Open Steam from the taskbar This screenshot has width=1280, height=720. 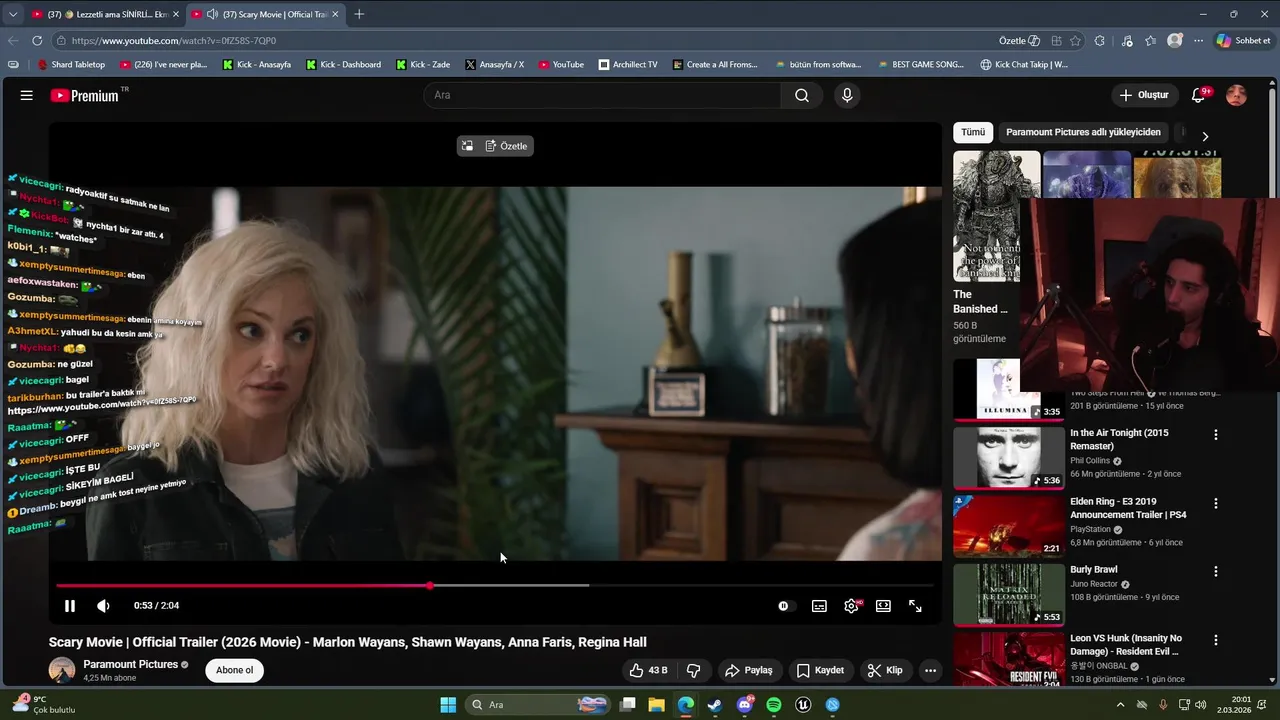click(715, 705)
